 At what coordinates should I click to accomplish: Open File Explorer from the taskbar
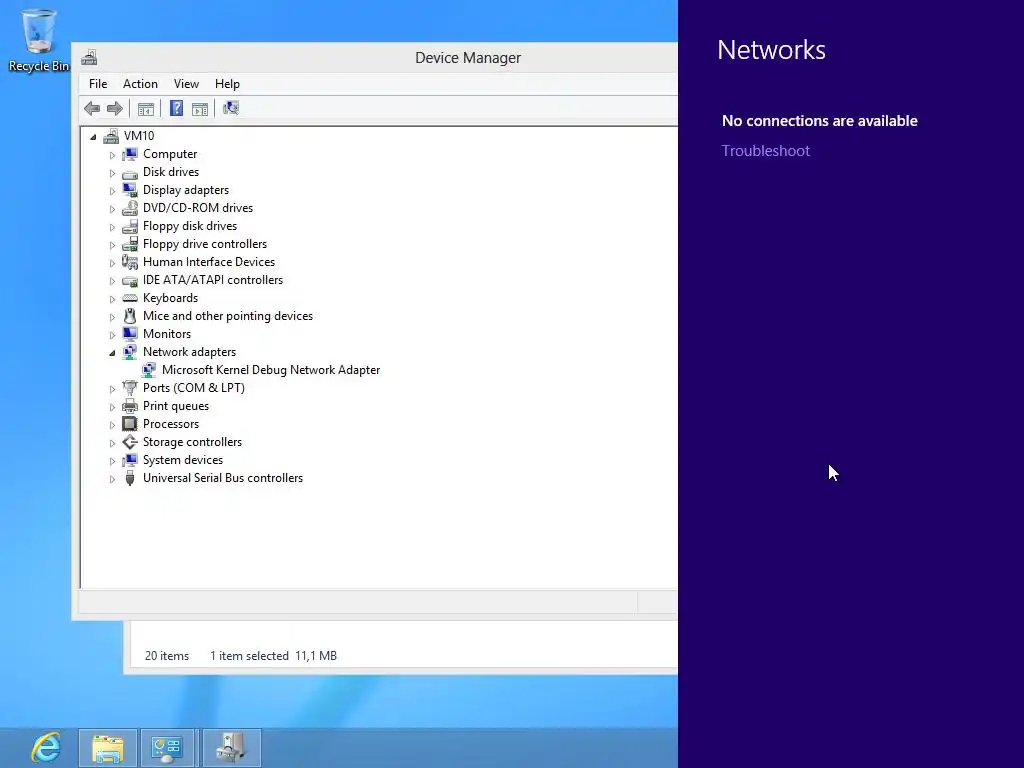click(x=108, y=748)
